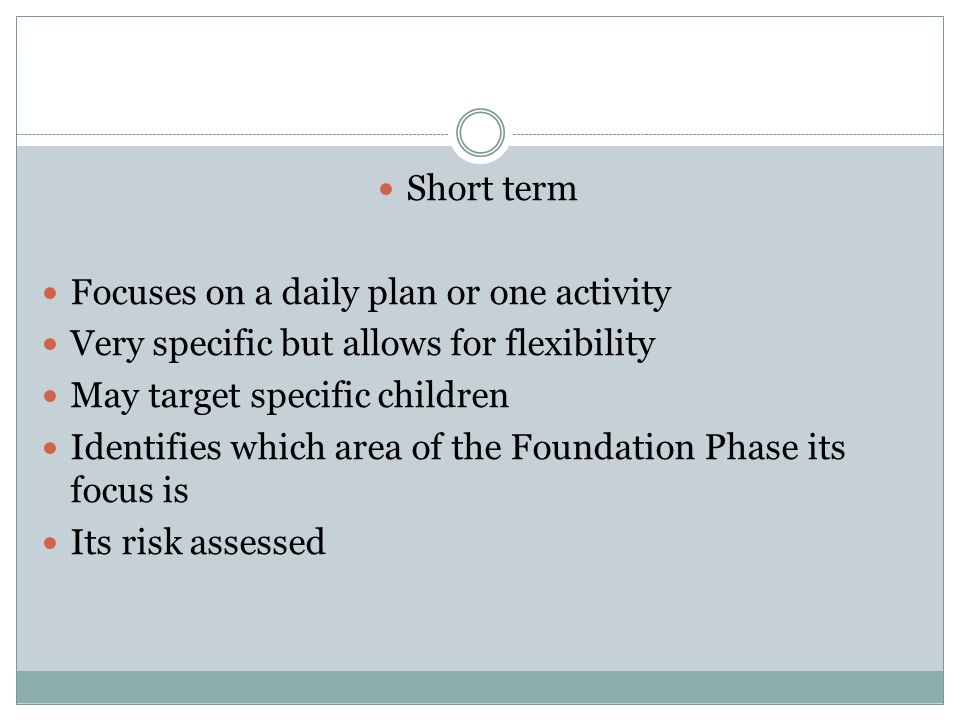The width and height of the screenshot is (960, 720).
Task: Click the orange bullet beside Short term
Action: [x=386, y=189]
